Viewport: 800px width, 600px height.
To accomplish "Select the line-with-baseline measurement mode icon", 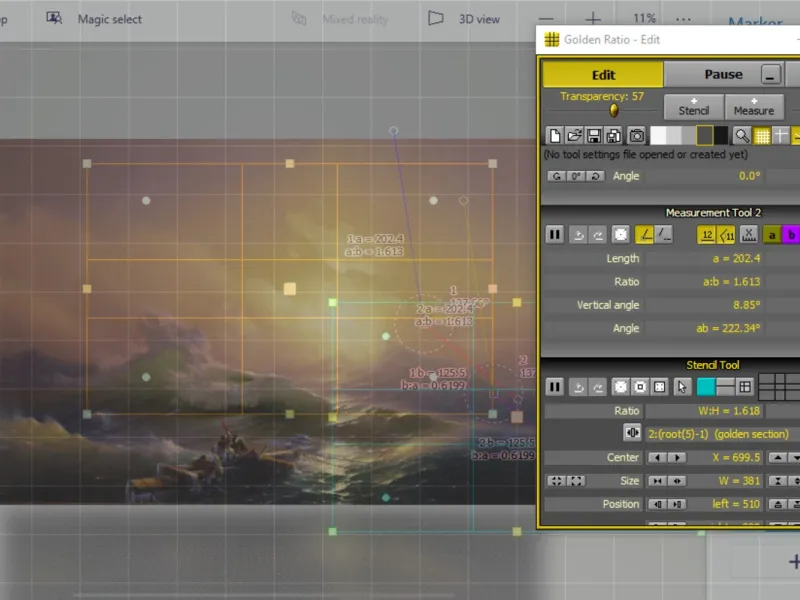I will tap(663, 235).
